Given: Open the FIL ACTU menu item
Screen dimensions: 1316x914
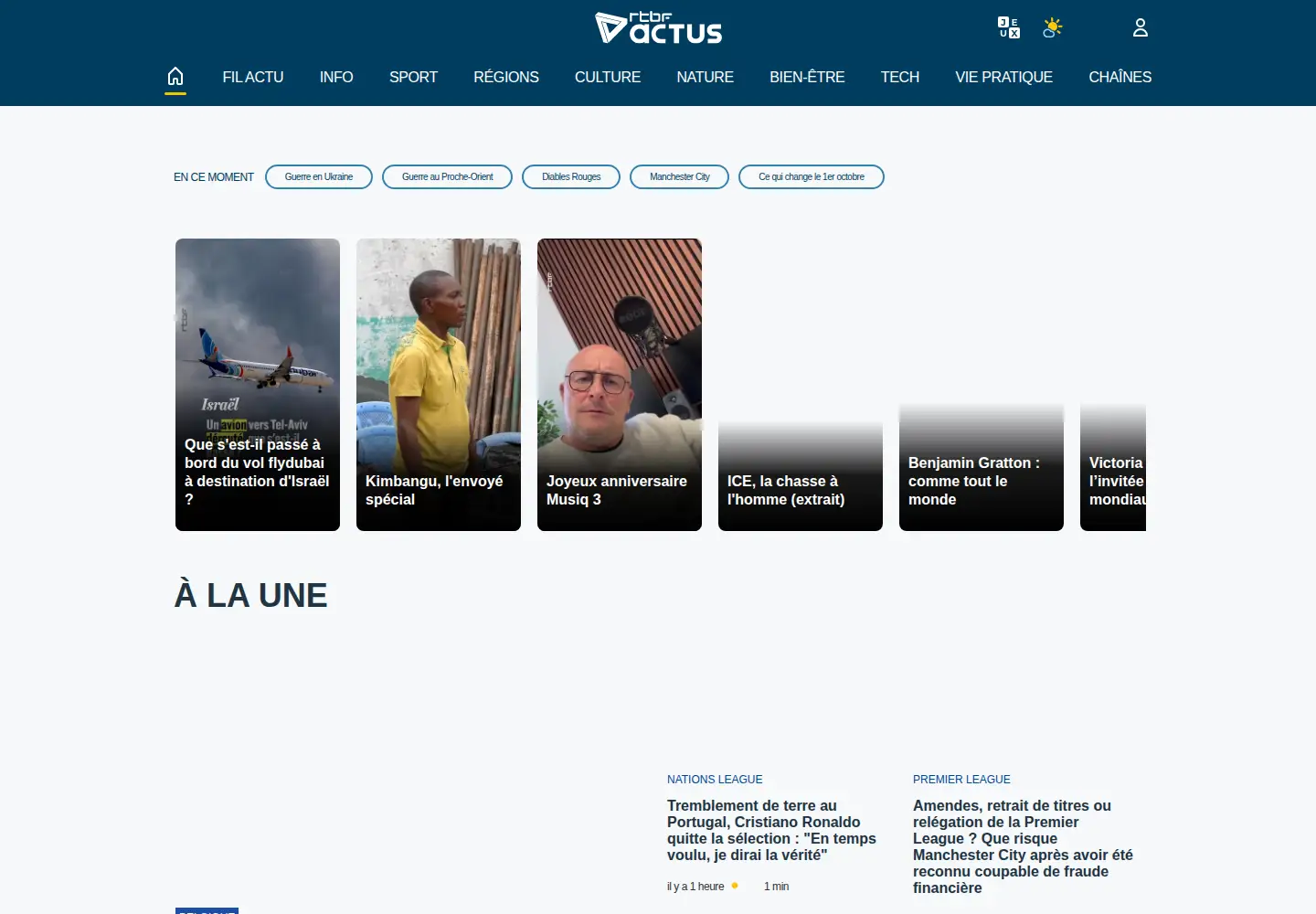Looking at the screenshot, I should [253, 78].
